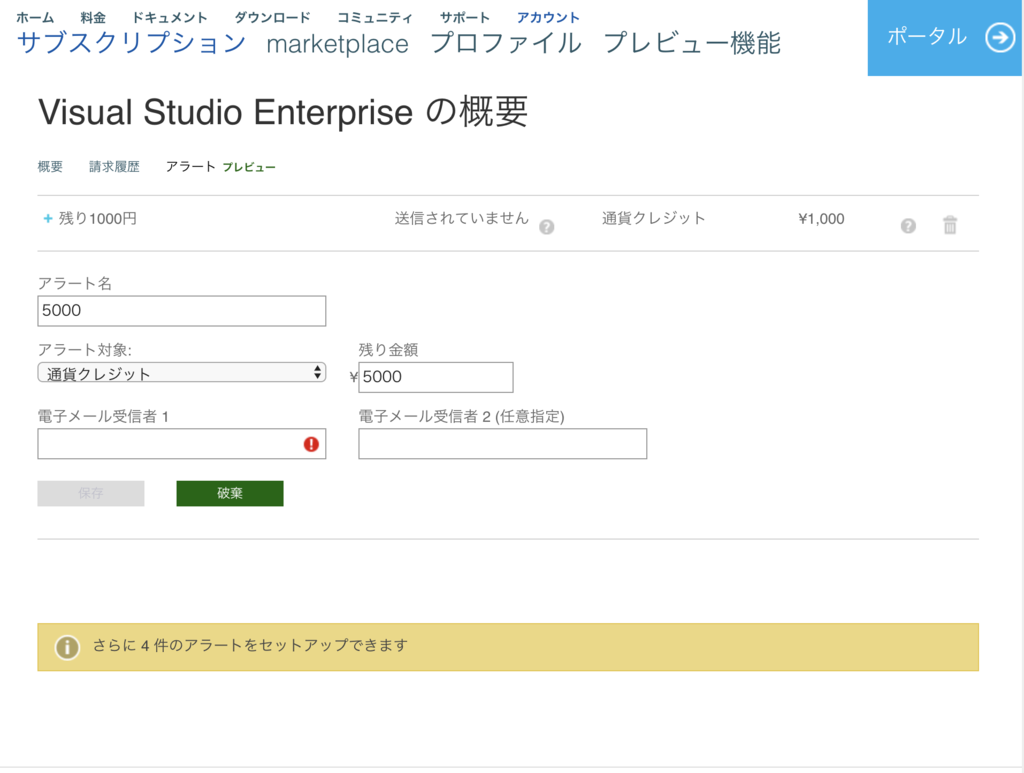
Task: Click the Visual Studio Enterprise の概要 heading
Action: click(x=283, y=112)
